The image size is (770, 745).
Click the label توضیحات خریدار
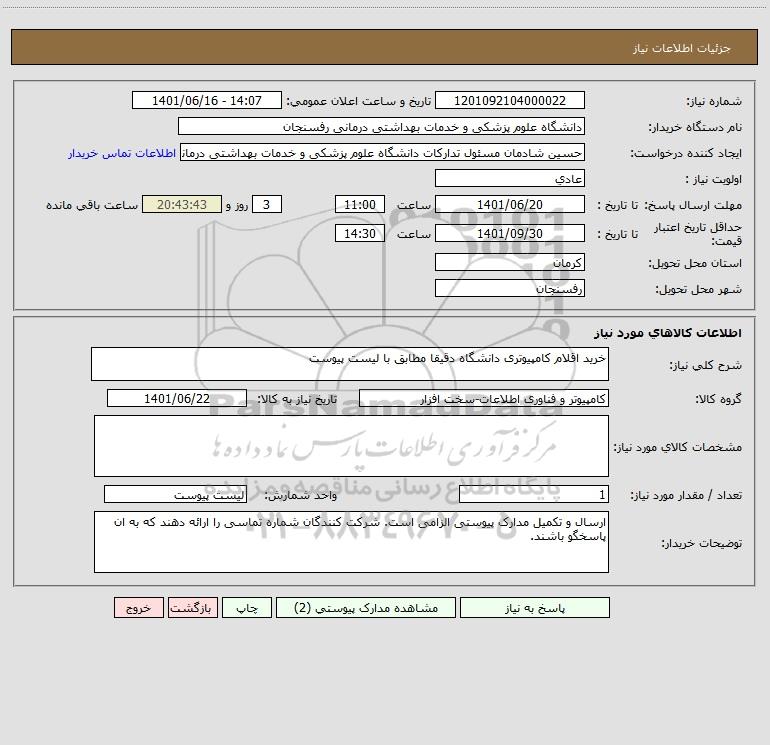pos(701,544)
